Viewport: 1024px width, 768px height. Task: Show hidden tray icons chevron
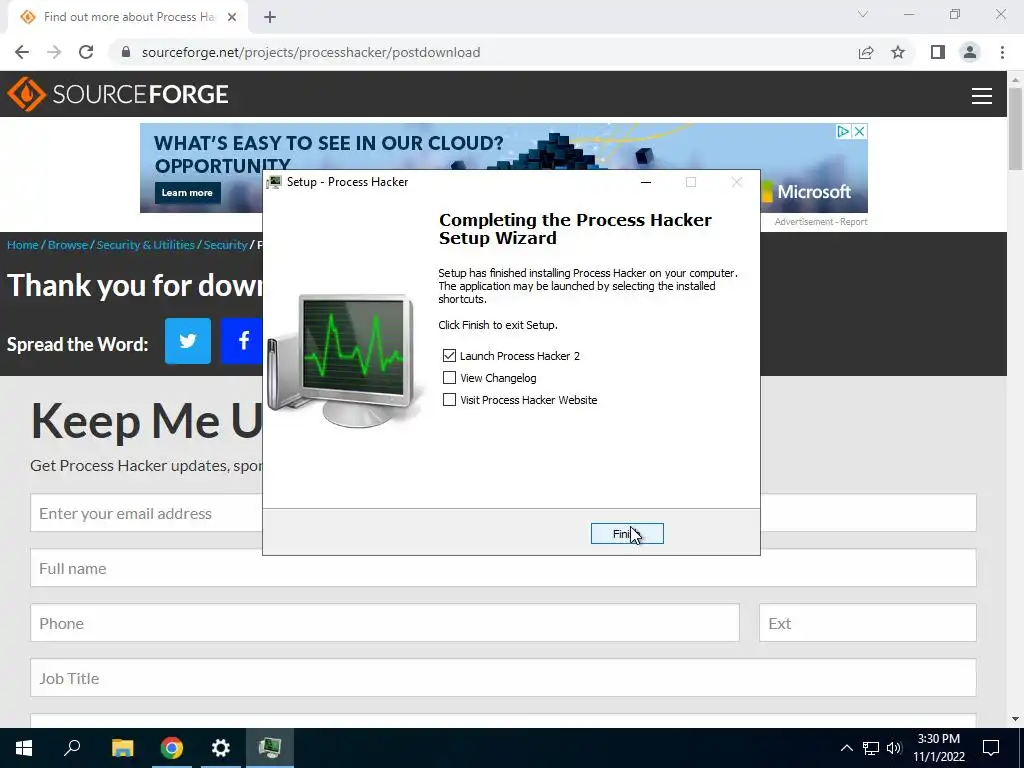(846, 748)
